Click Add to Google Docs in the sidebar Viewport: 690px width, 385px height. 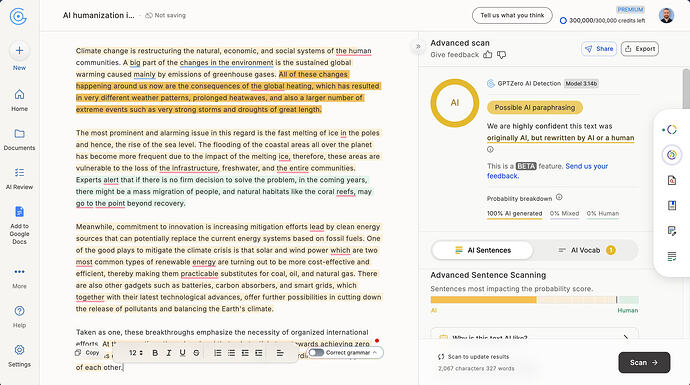[x=19, y=225]
